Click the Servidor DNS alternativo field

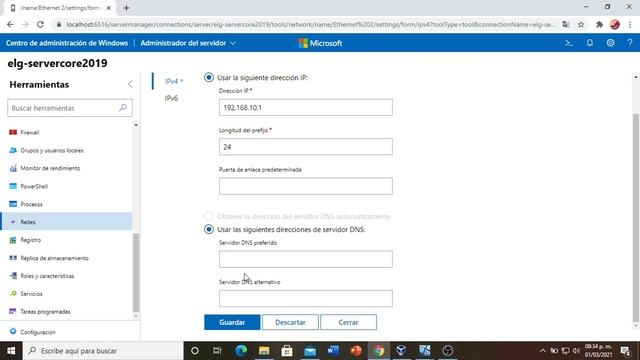coord(306,298)
